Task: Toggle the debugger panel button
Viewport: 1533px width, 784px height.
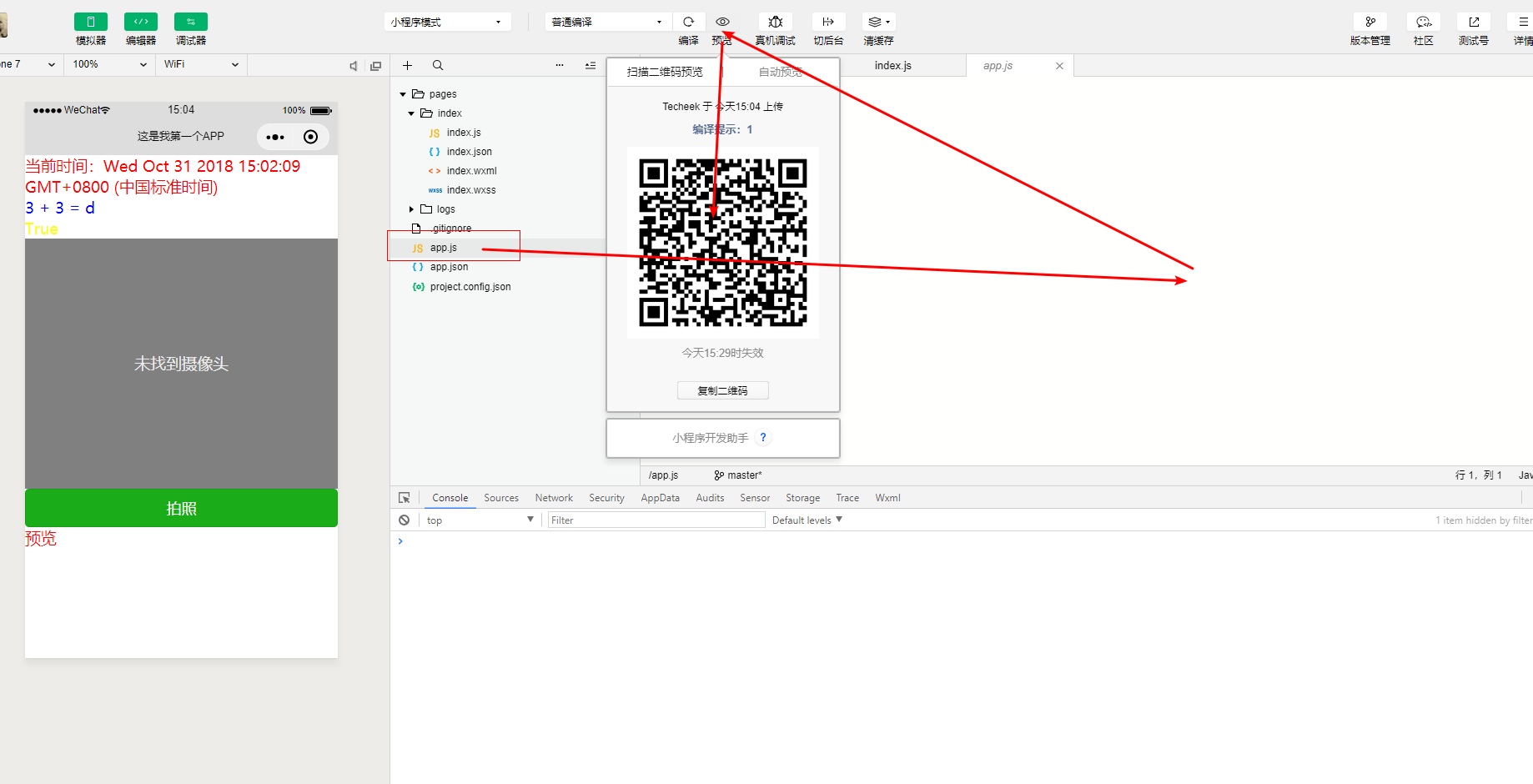Action: [191, 23]
